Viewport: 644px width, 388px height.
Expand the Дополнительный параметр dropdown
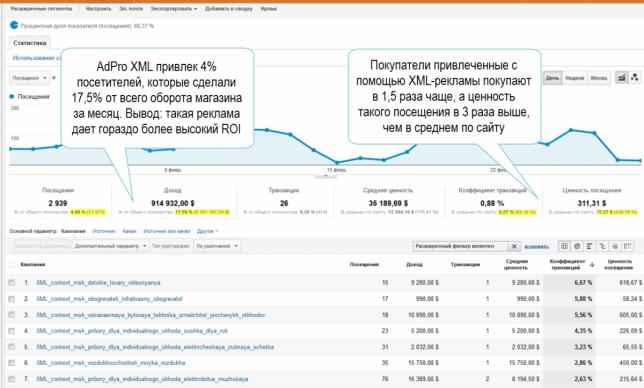[110, 246]
